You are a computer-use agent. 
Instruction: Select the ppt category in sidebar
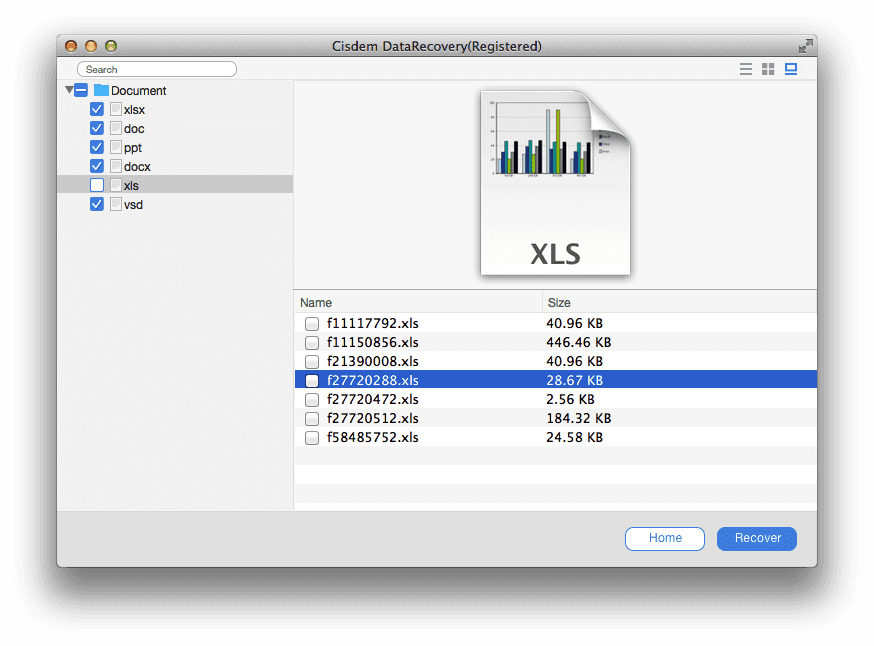click(133, 147)
